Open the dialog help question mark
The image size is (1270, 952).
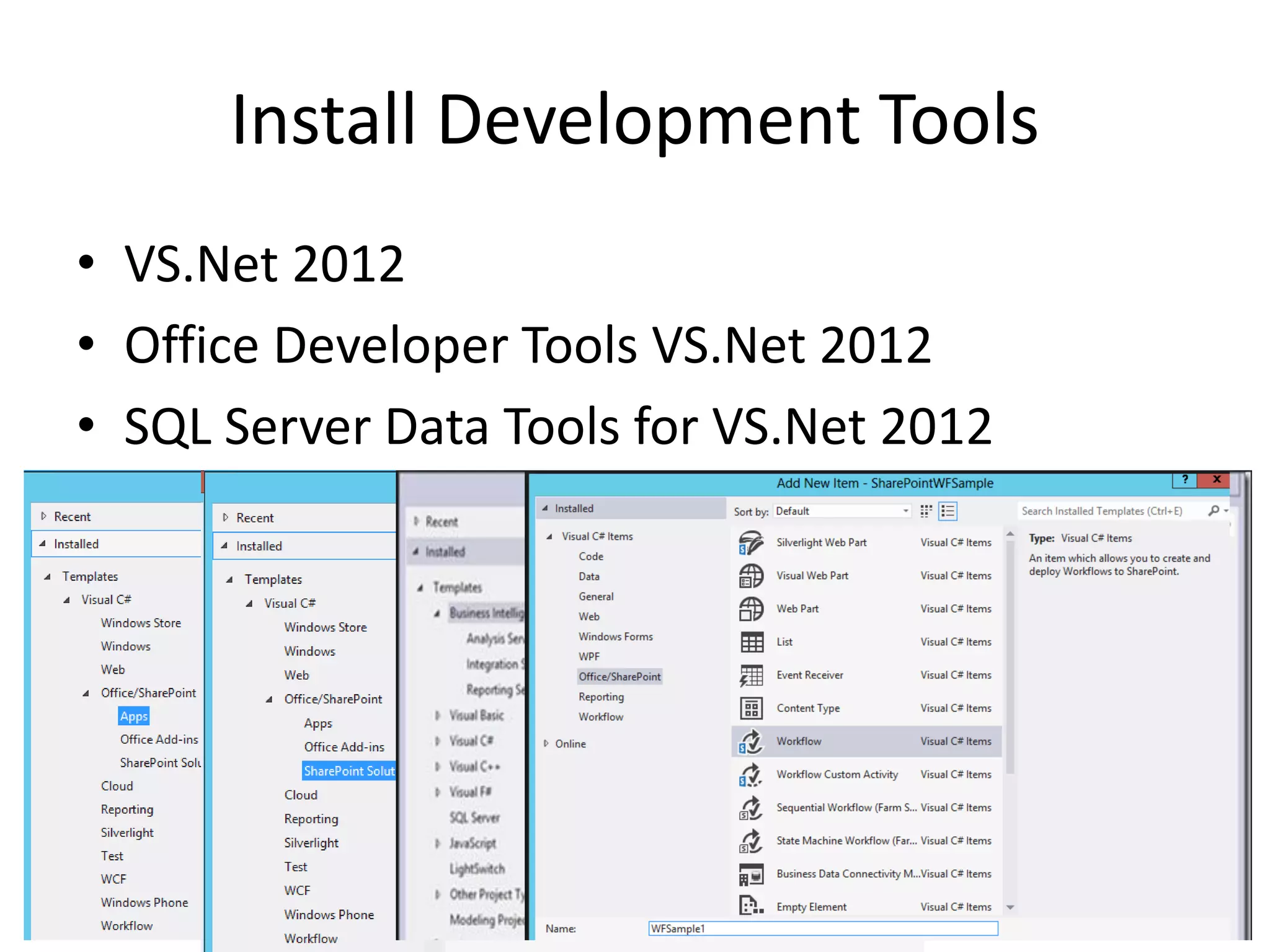1184,480
